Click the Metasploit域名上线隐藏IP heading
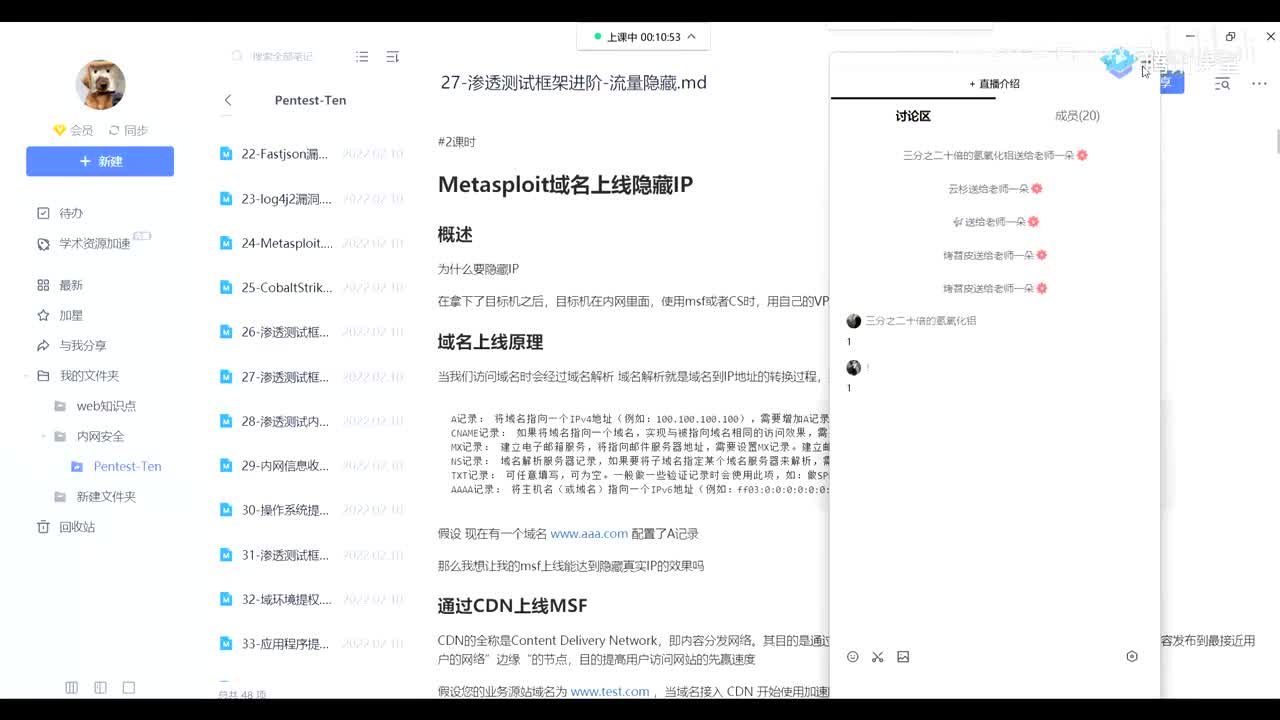Viewport: 1280px width, 720px height. (565, 185)
